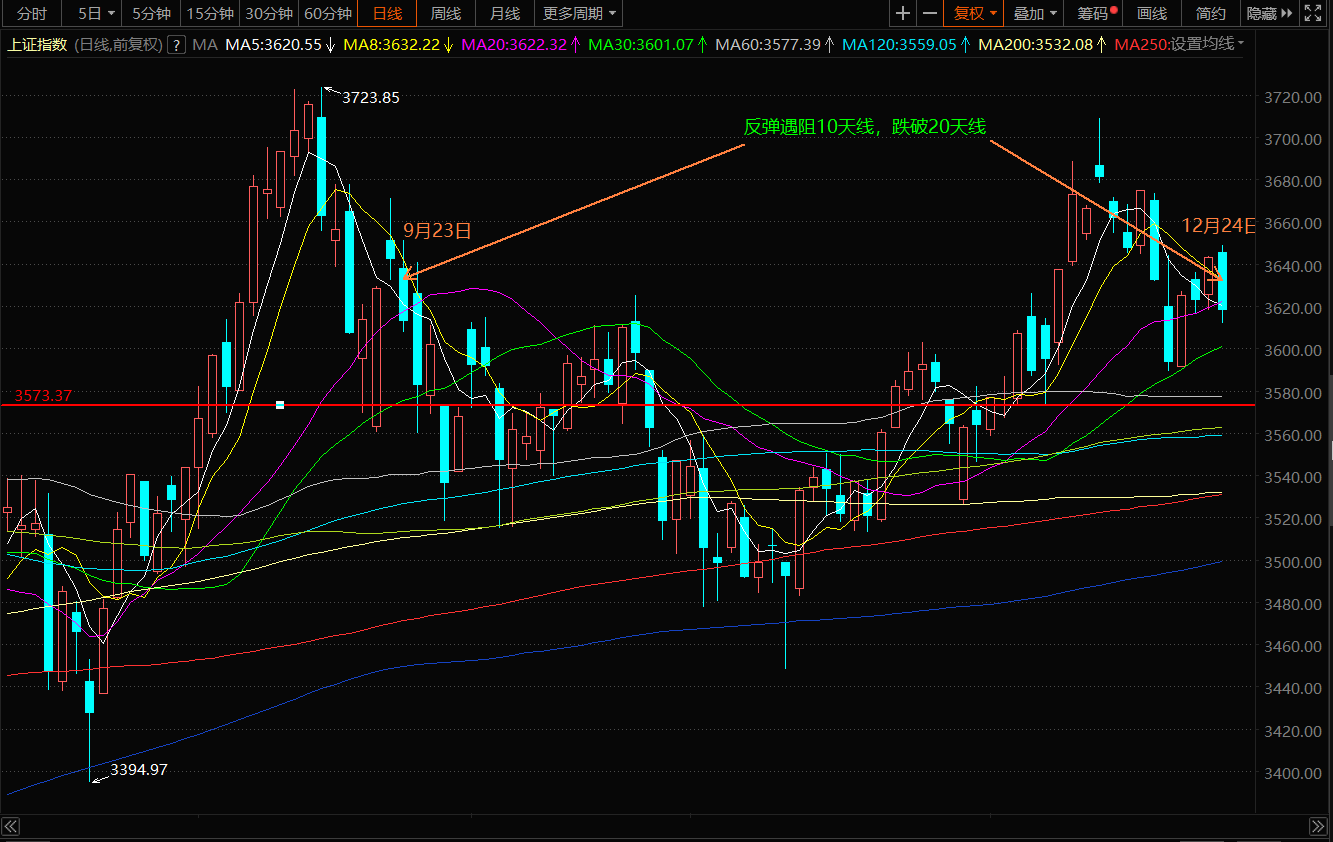Click the white handle on red horizontal line
This screenshot has width=1333, height=842.
[x=280, y=404]
